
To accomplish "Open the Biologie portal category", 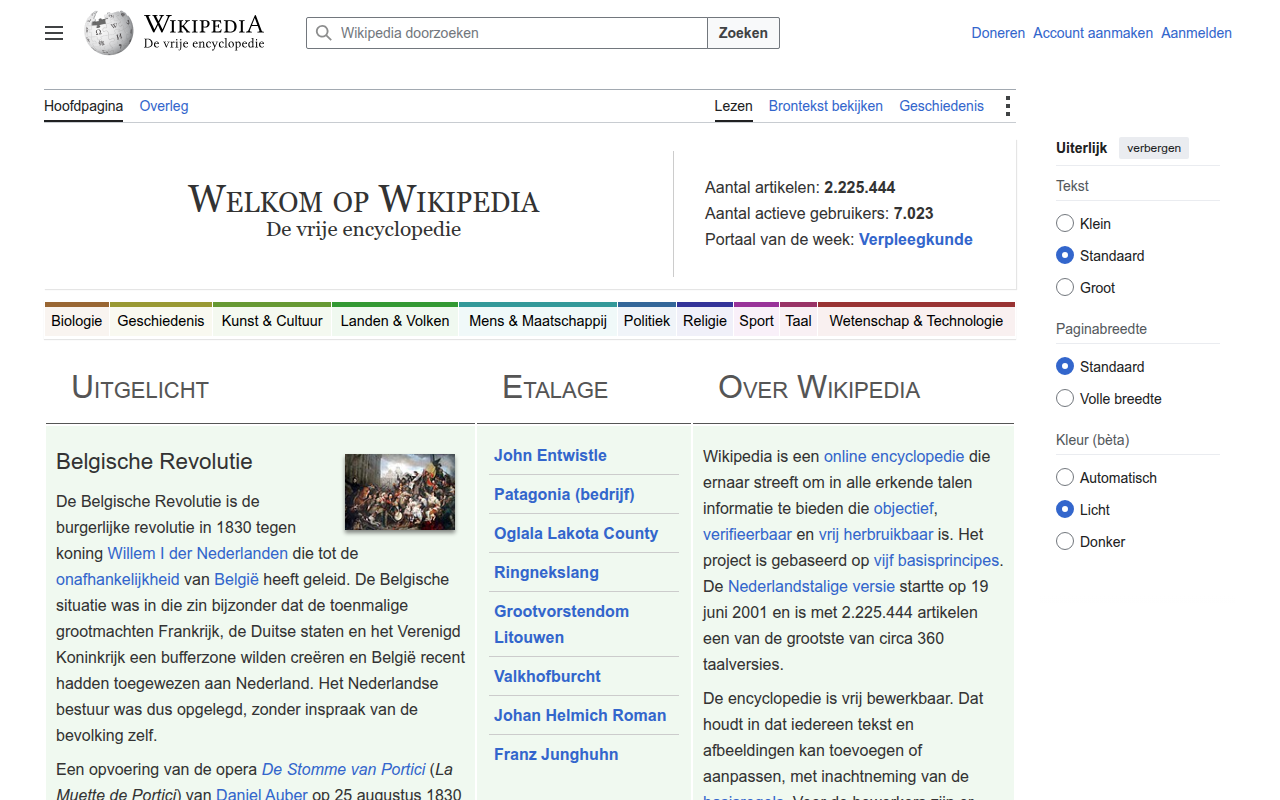I will coord(77,321).
